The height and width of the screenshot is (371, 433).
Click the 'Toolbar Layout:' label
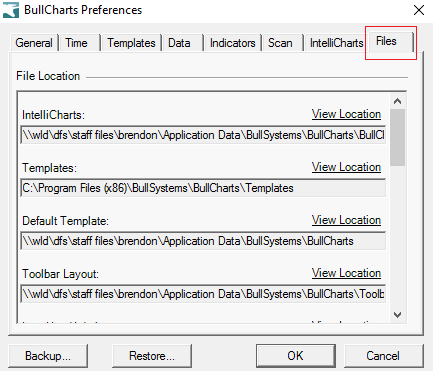click(61, 274)
